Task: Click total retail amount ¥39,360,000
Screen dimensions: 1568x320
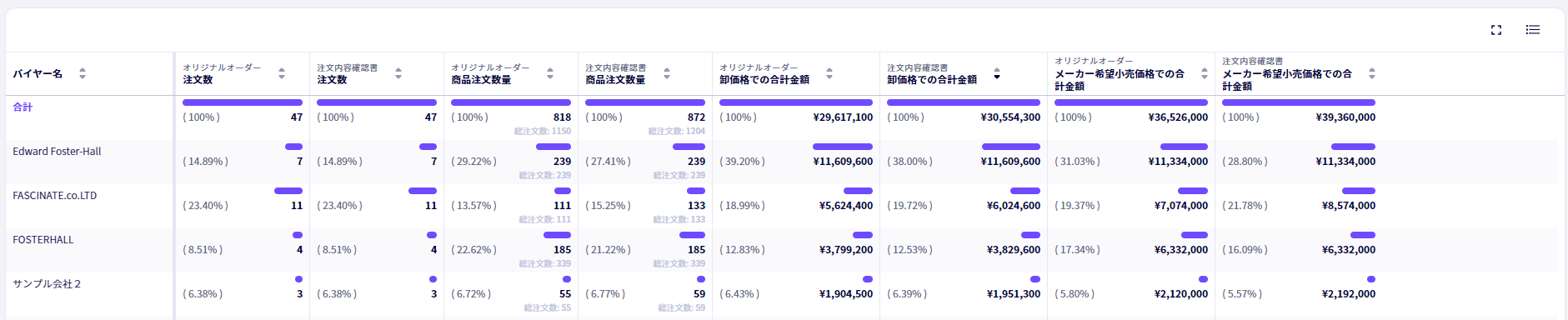Action: [x=1345, y=117]
